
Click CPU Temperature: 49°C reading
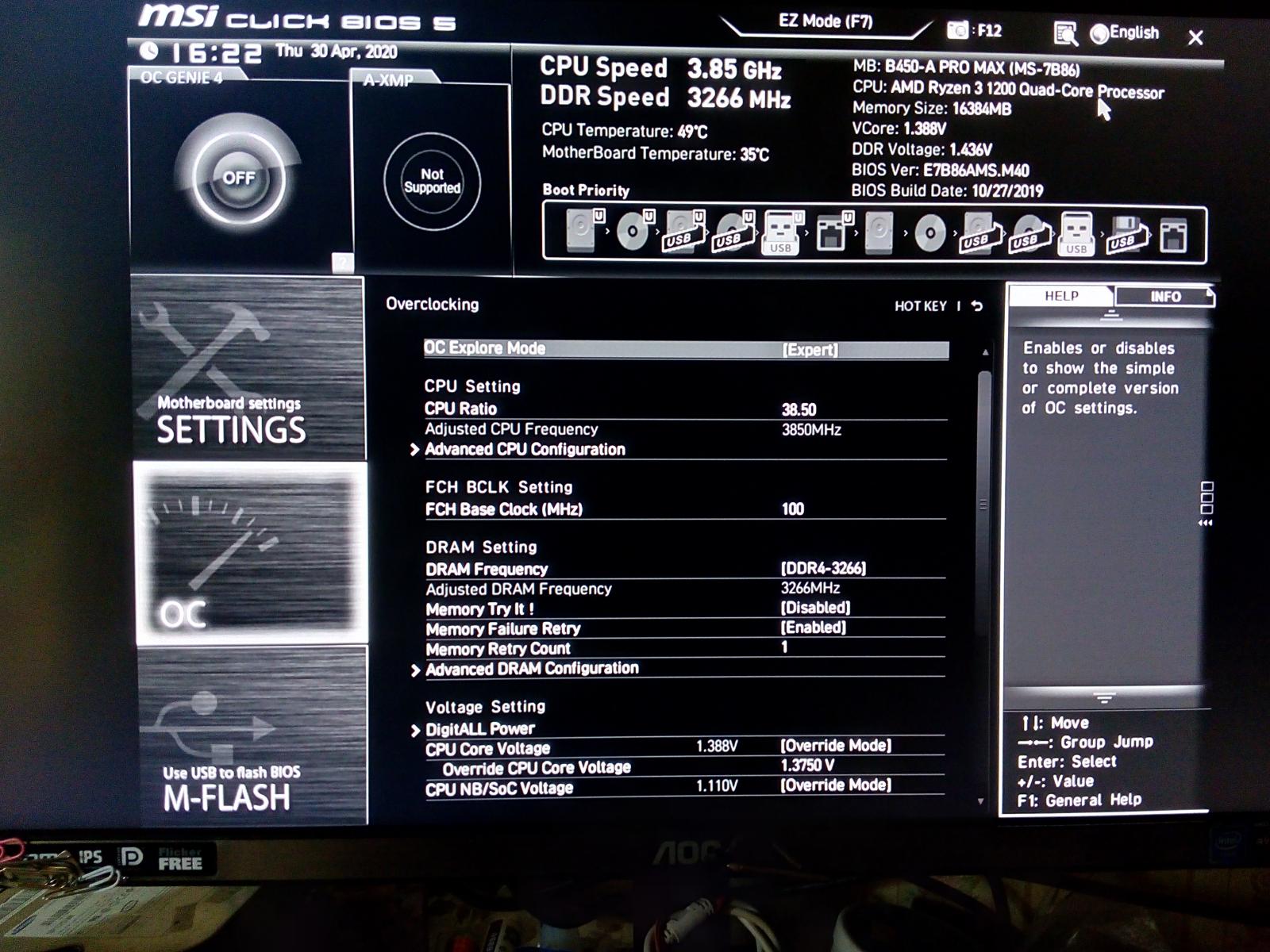click(x=624, y=131)
